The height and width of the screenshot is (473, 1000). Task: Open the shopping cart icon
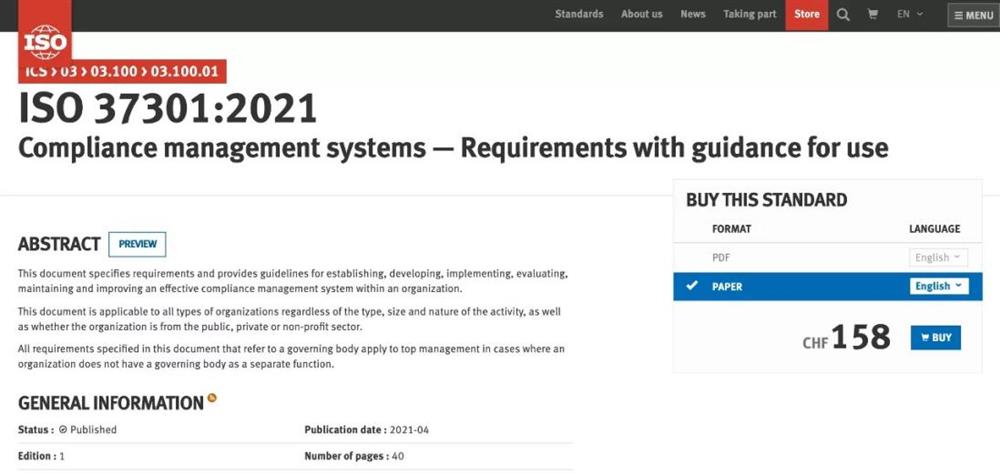(x=872, y=14)
